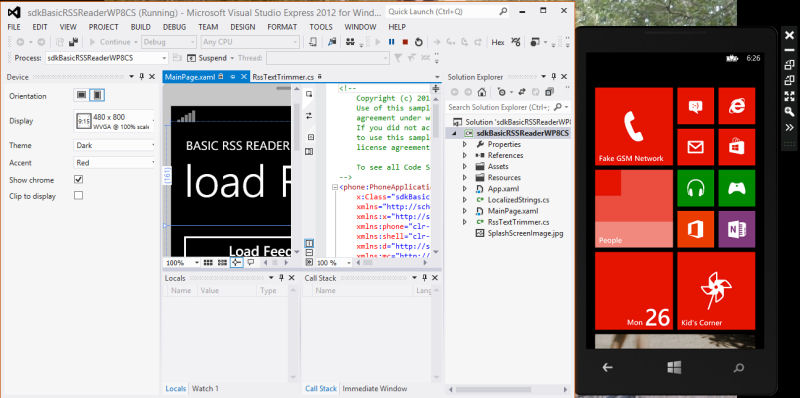This screenshot has height=398, width=800.
Task: Open designer zoom dropdown 100%
Action: [x=182, y=262]
